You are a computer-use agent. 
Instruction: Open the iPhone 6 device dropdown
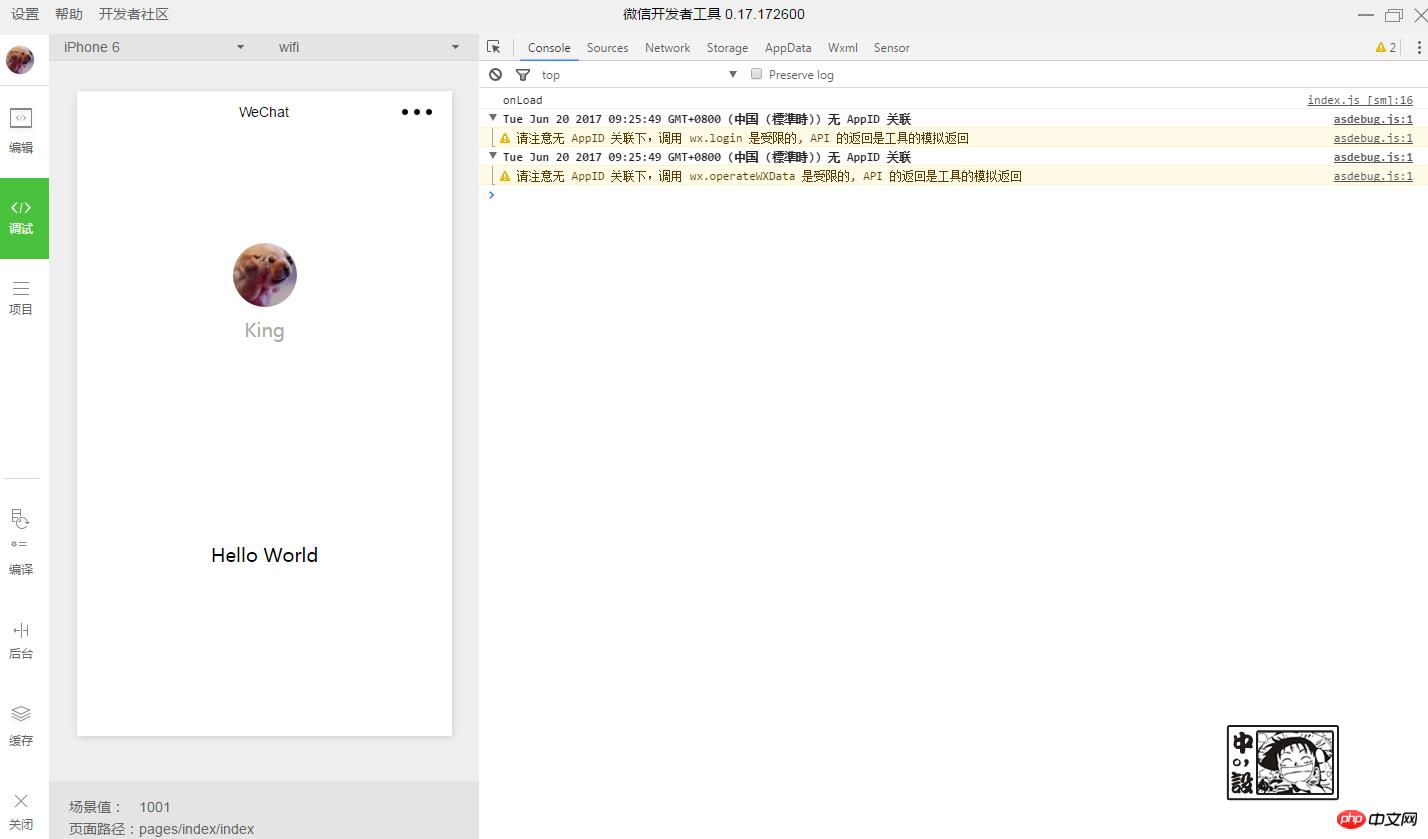click(x=154, y=47)
